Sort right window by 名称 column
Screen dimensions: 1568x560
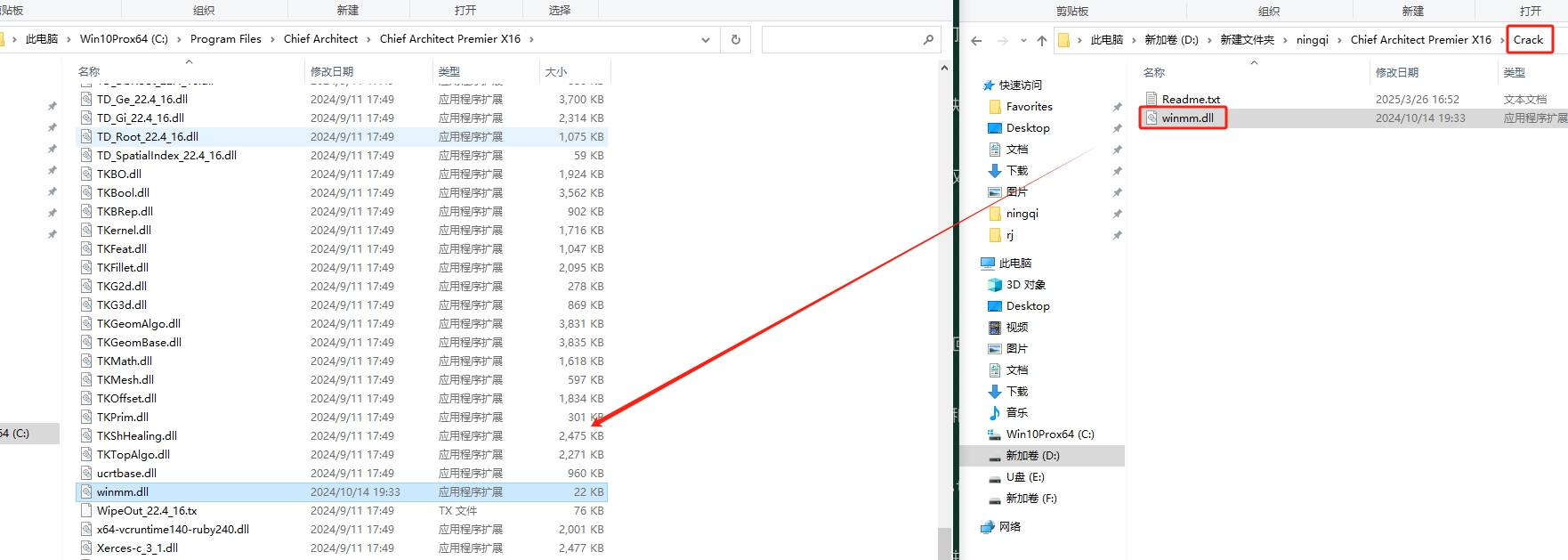pos(1154,72)
